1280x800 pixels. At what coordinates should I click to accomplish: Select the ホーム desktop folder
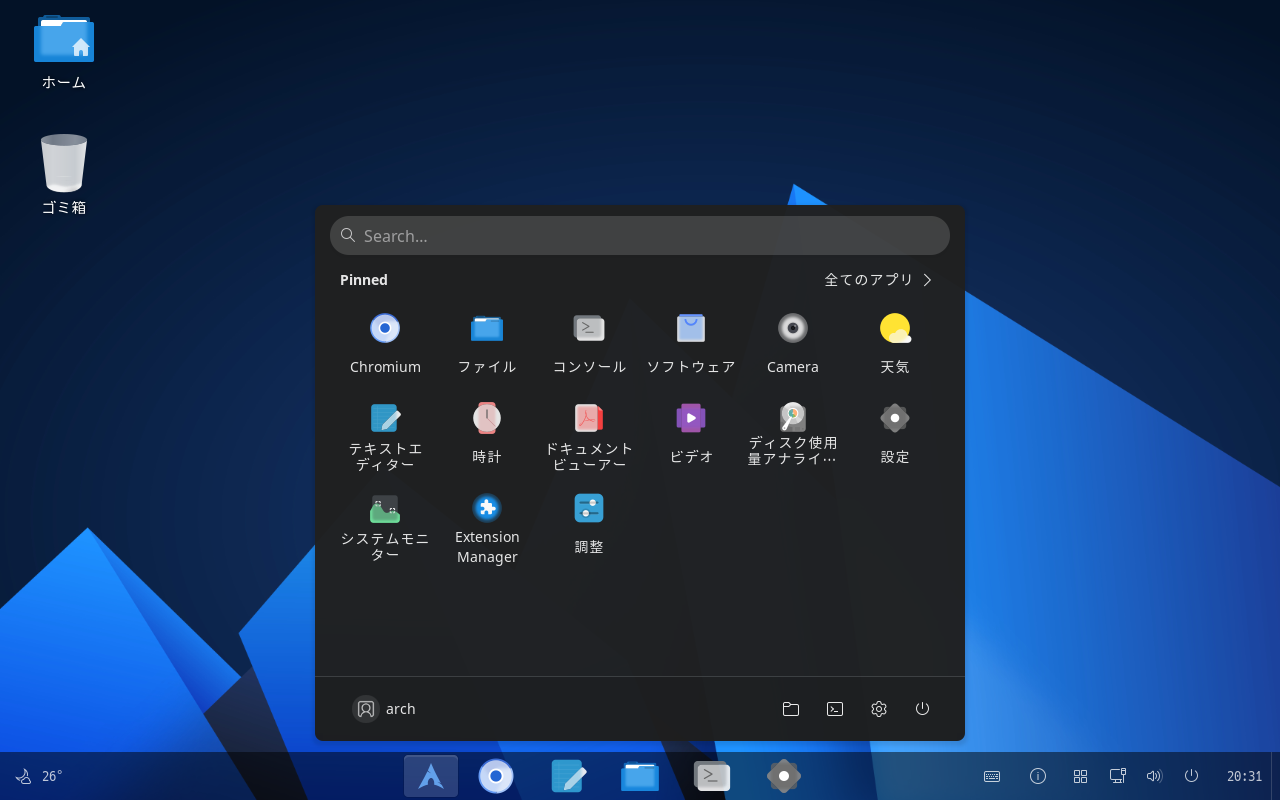64,52
